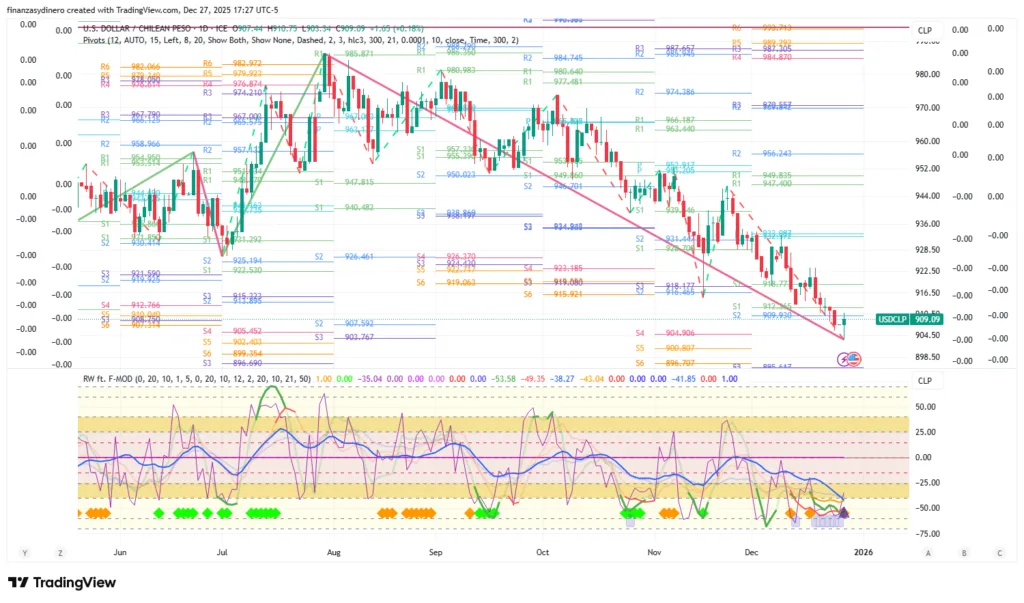Screen dimensions: 1024x603
Task: Click the TradingView logo at bottom left
Action: pyautogui.click(x=62, y=583)
